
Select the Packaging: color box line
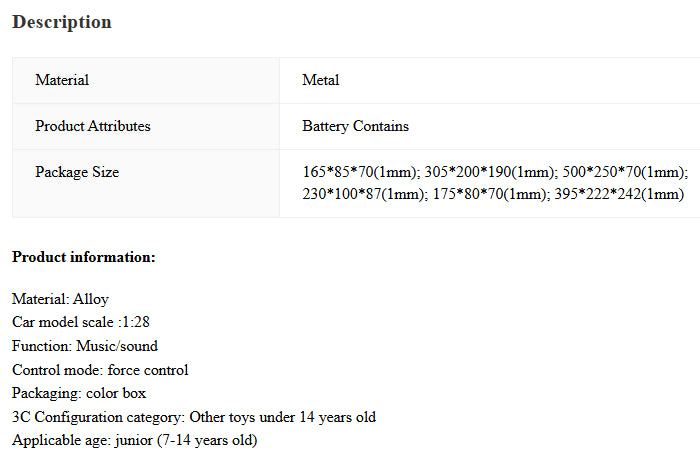[79, 393]
